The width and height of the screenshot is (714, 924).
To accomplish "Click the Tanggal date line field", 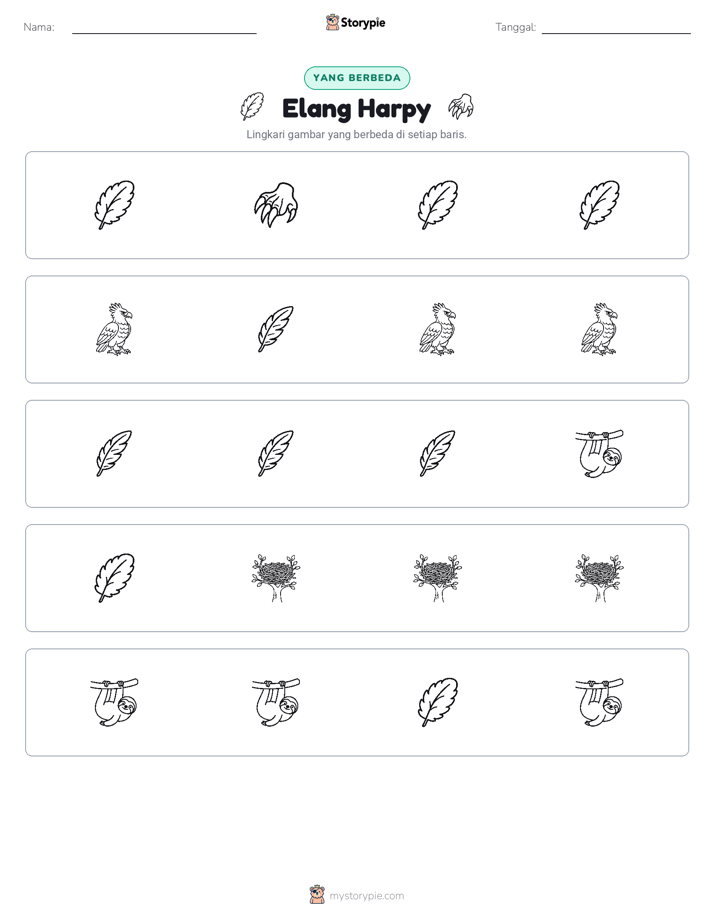I will (x=616, y=28).
